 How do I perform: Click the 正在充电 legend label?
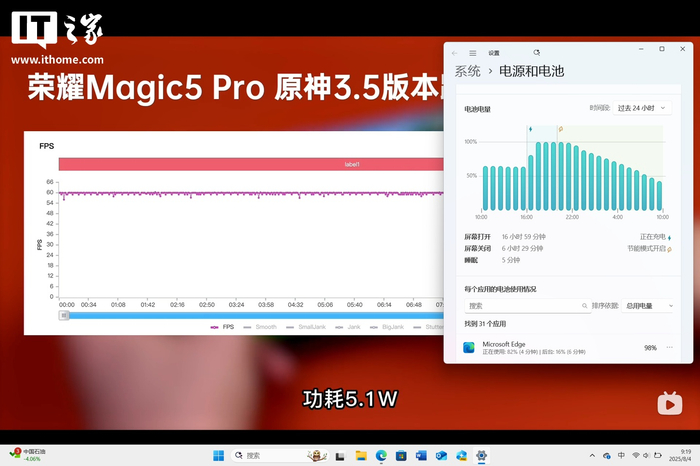(x=653, y=237)
